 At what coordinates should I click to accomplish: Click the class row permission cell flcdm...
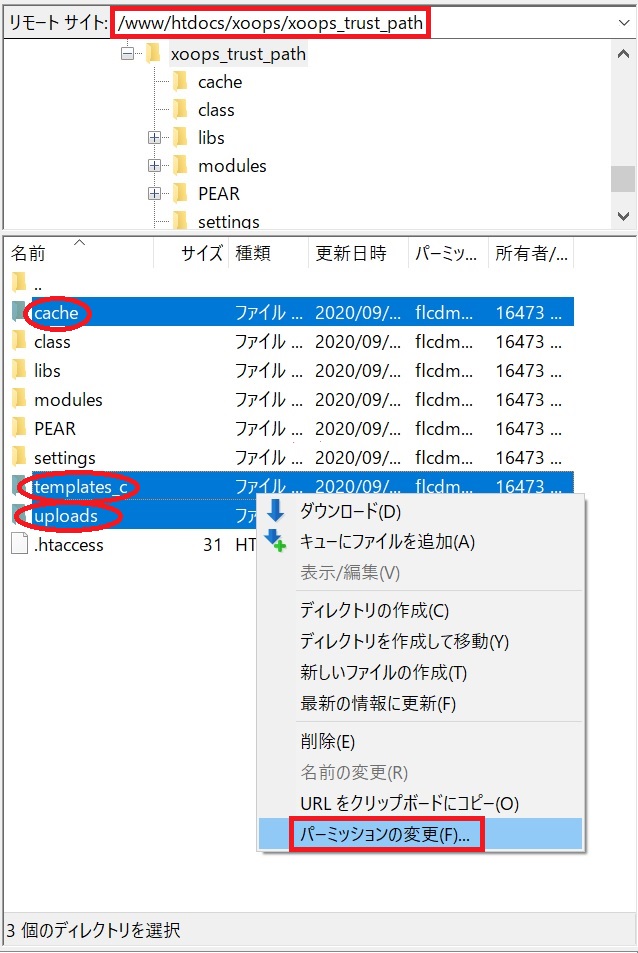(x=444, y=342)
